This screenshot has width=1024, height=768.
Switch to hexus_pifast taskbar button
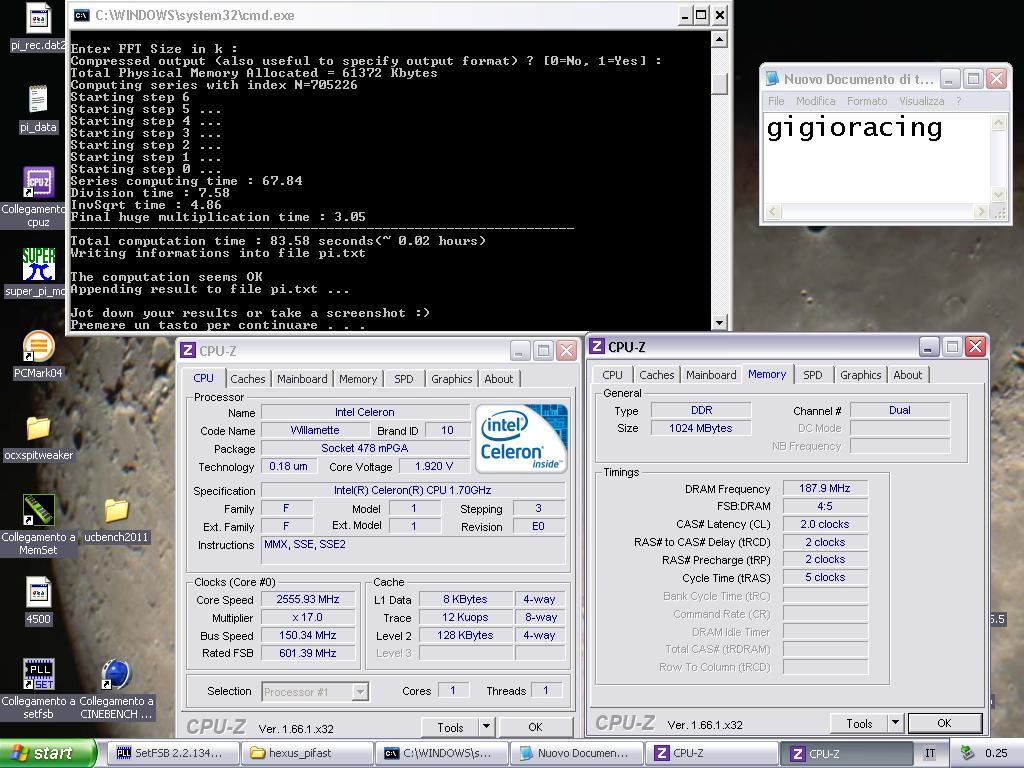(x=307, y=753)
